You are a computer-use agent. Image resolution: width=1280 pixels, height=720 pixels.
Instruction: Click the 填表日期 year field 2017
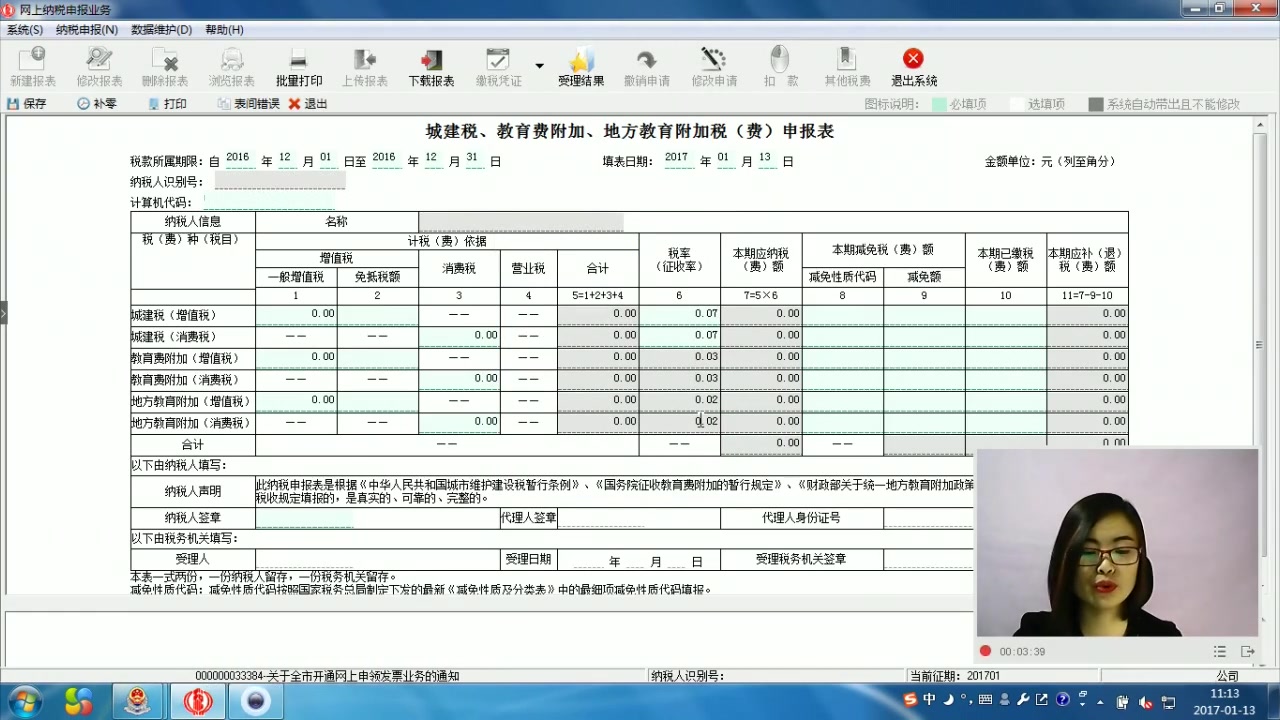[x=677, y=160]
